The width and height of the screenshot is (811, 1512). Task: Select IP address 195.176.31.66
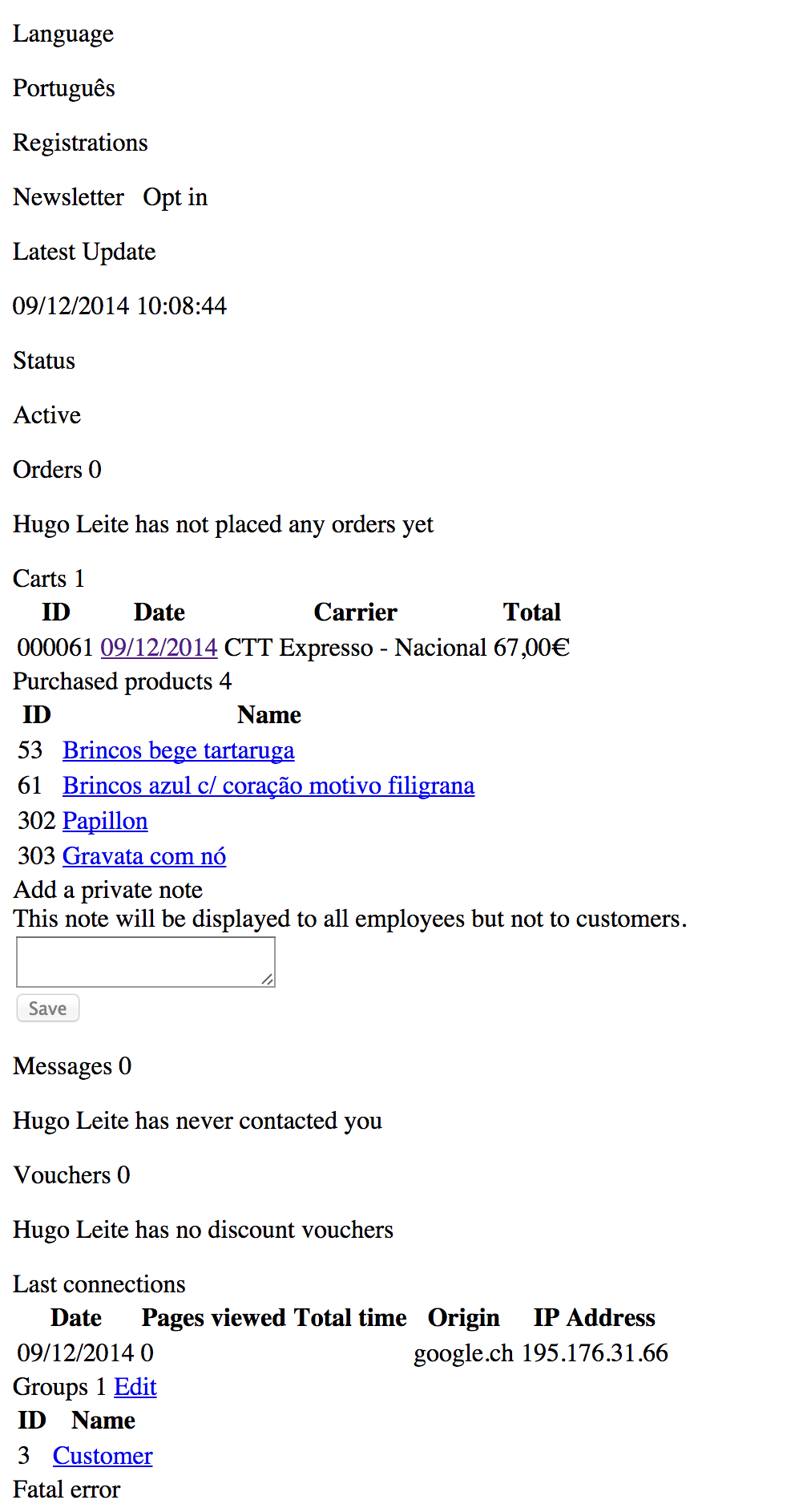pyautogui.click(x=595, y=1352)
